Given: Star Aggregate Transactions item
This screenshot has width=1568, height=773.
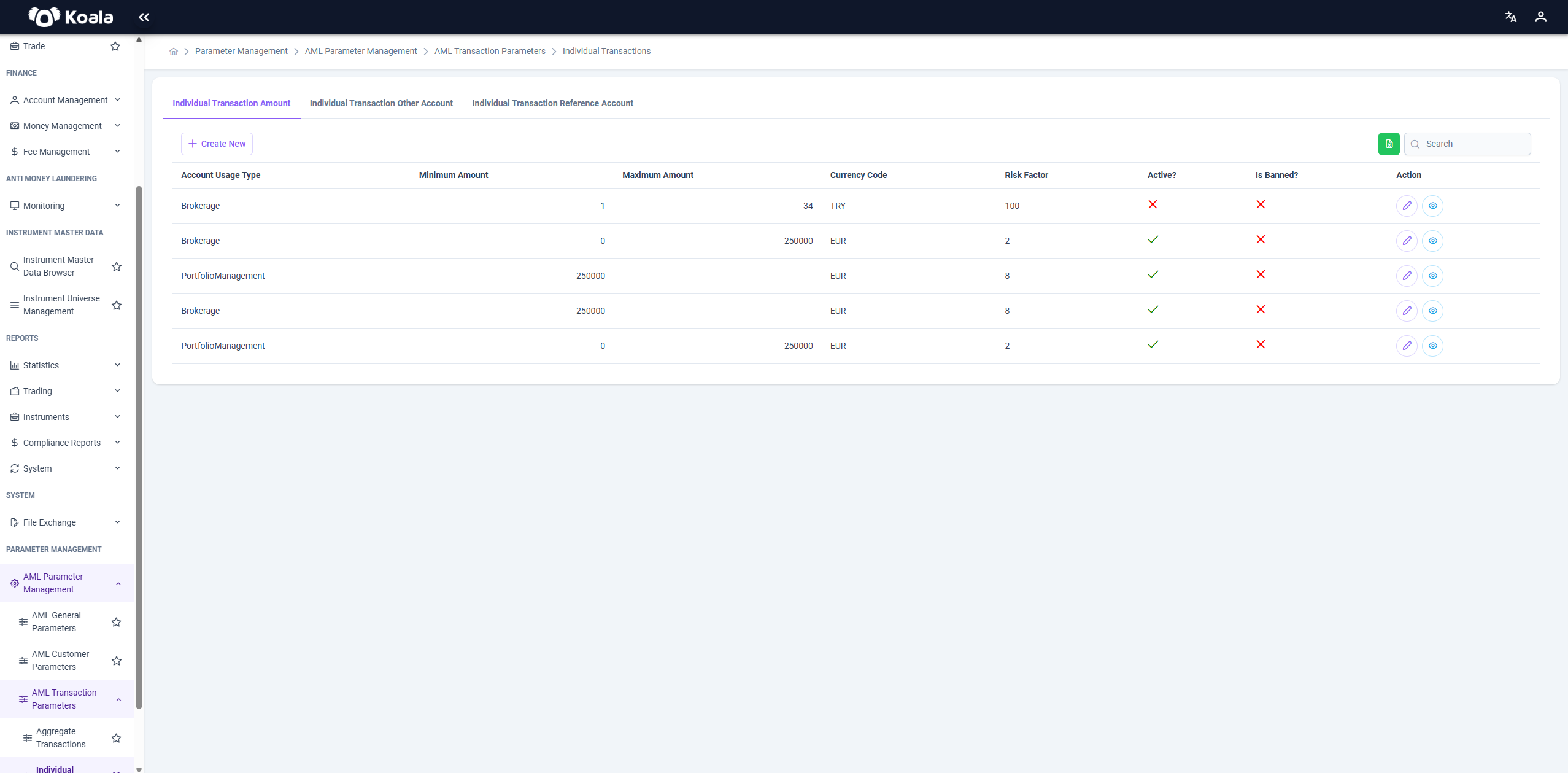Looking at the screenshot, I should click(x=117, y=738).
